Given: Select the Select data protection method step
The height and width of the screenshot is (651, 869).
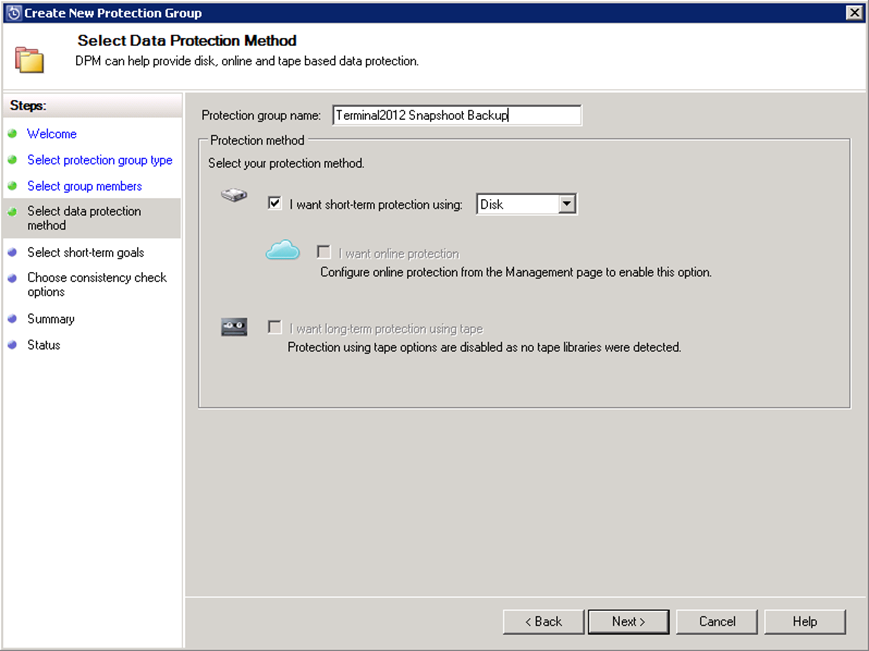Looking at the screenshot, I should click(x=84, y=218).
